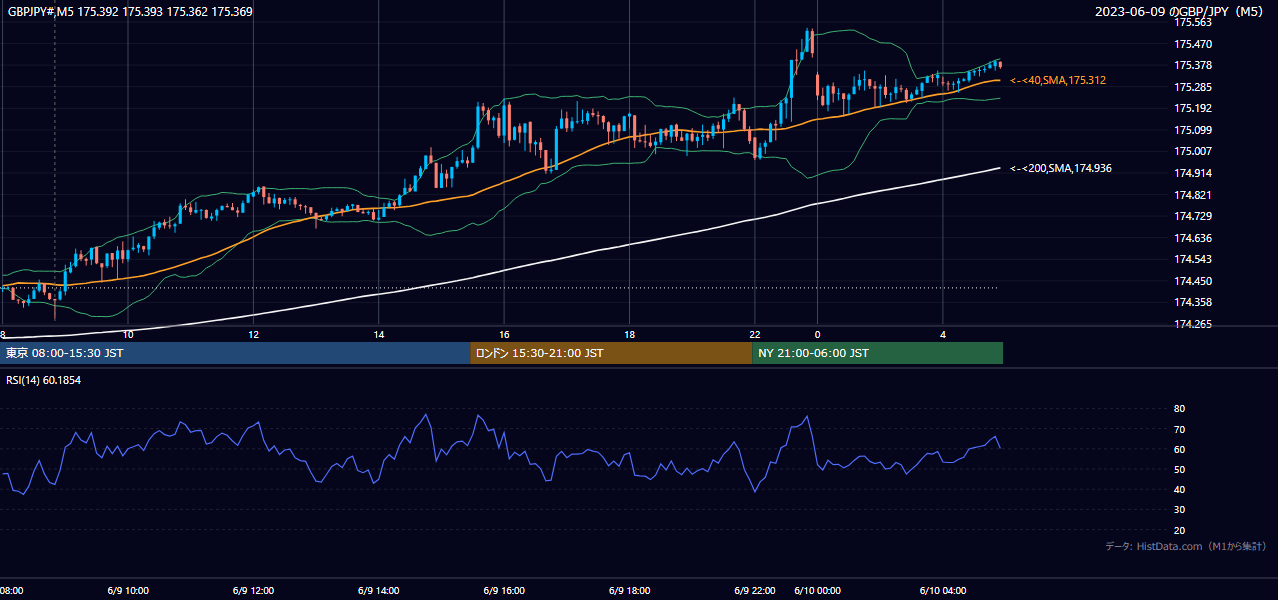
Task: Click RSI scale value 40
Action: (x=1179, y=489)
